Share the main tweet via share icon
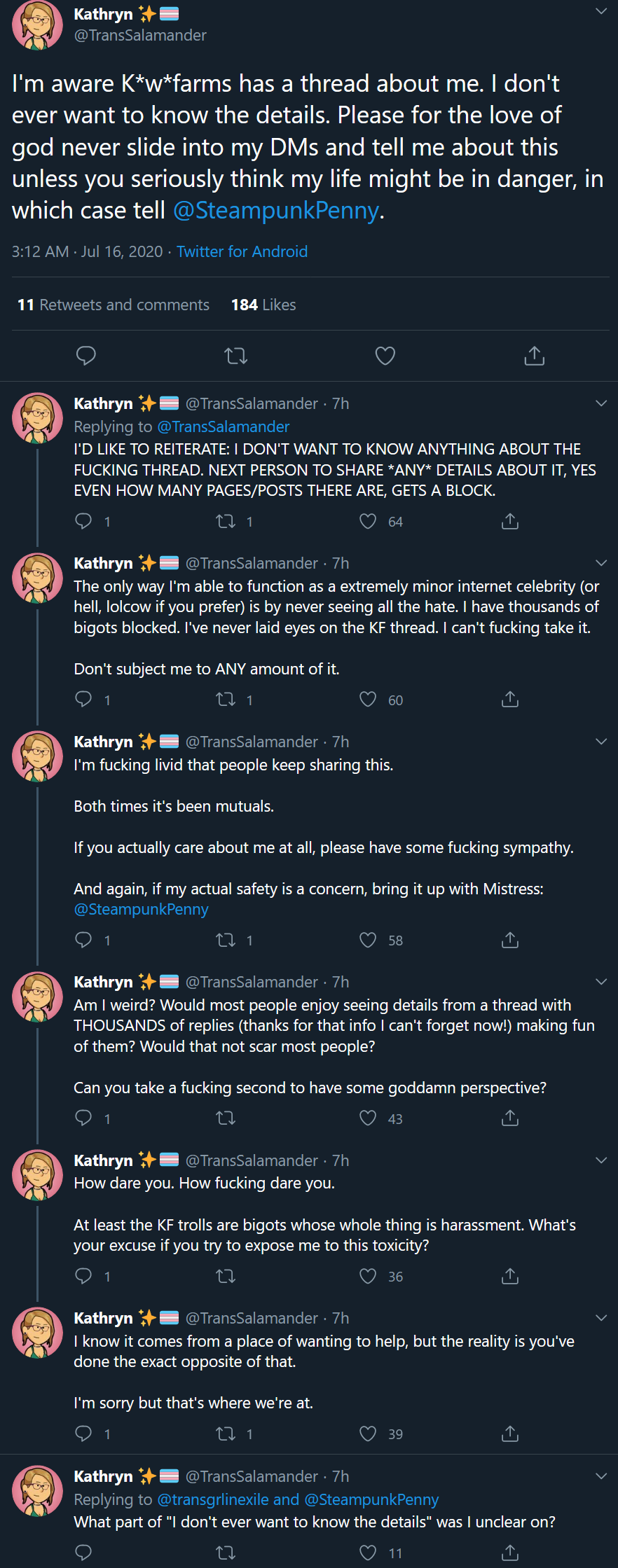This screenshot has height=1568, width=618. (535, 356)
